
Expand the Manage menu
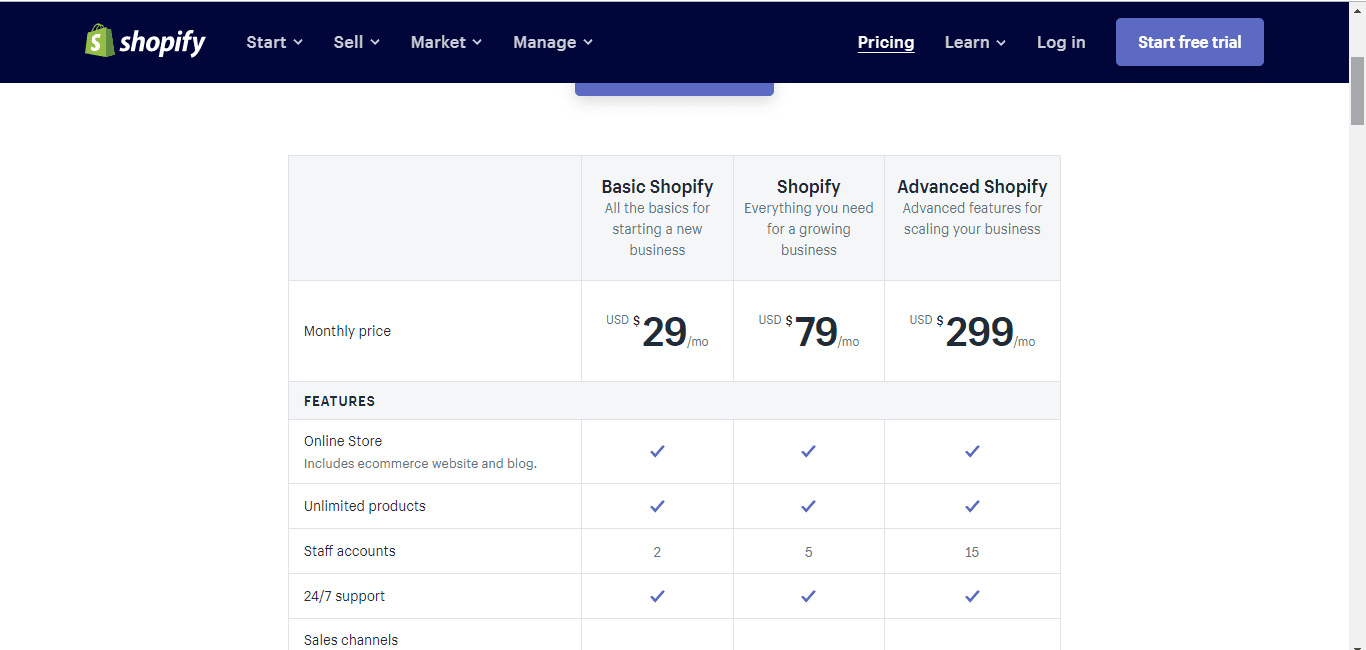point(553,42)
